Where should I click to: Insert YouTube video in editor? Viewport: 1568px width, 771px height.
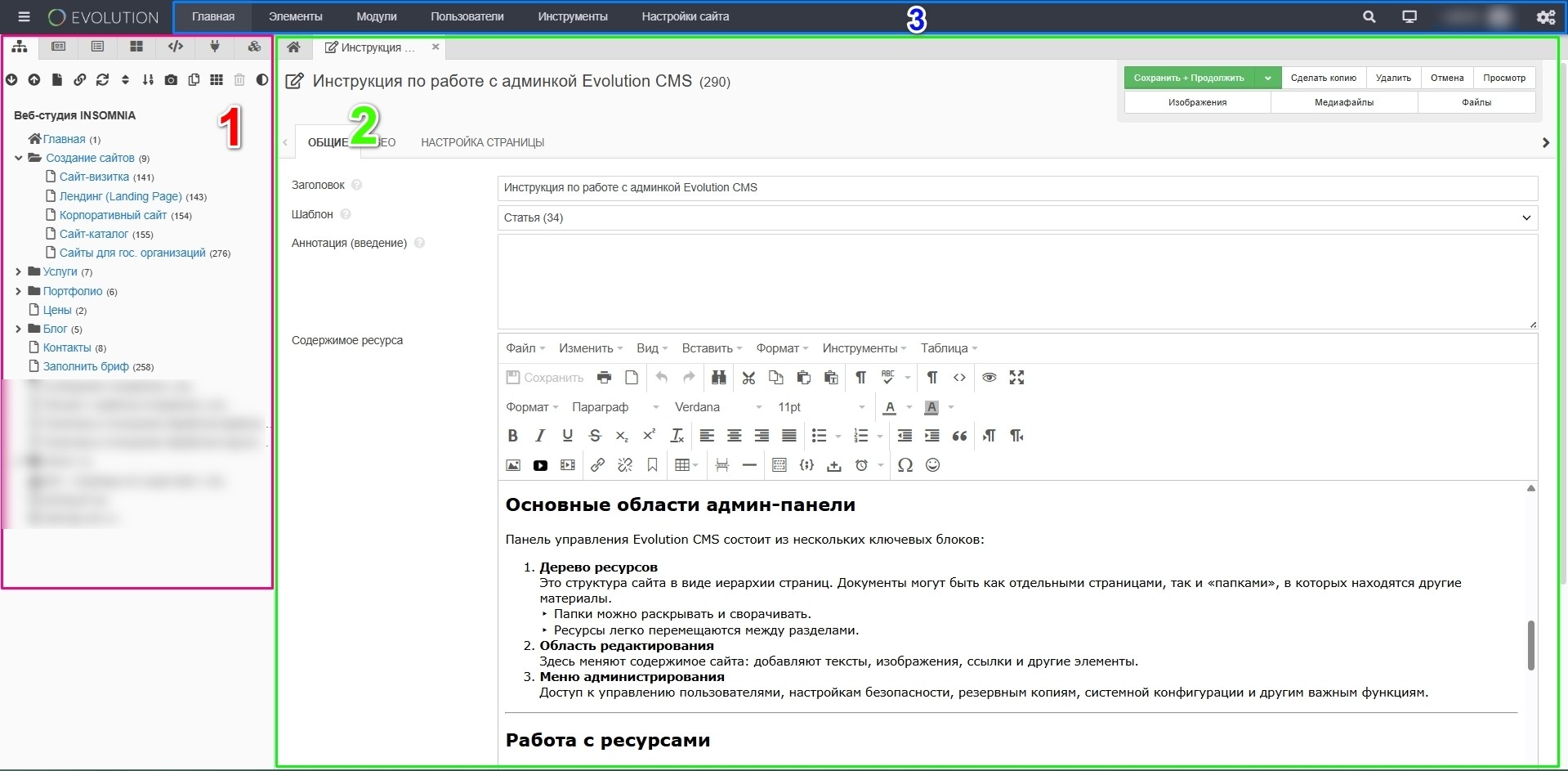[540, 465]
